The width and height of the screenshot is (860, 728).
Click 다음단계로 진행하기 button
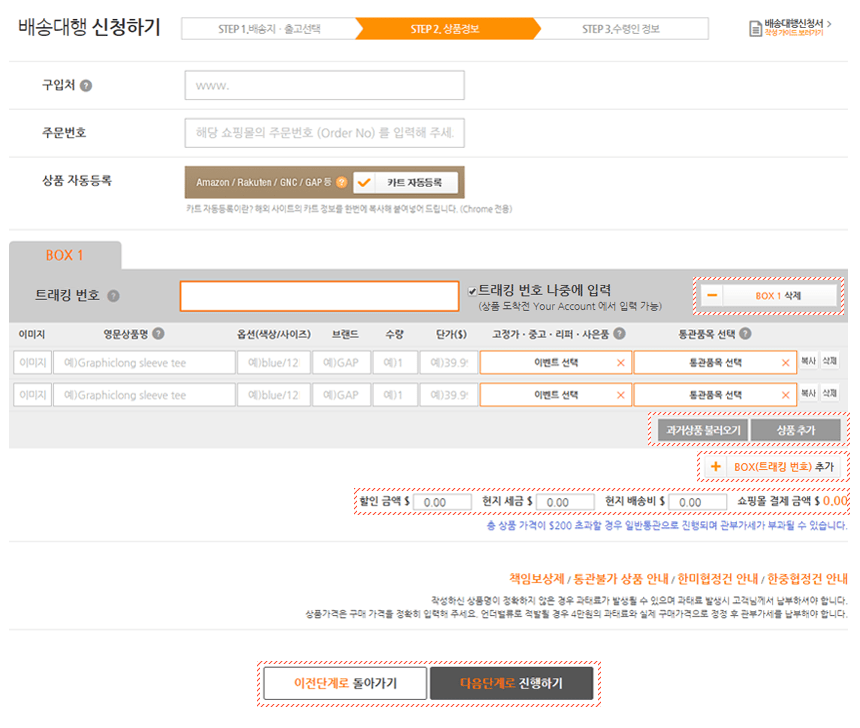[x=511, y=684]
